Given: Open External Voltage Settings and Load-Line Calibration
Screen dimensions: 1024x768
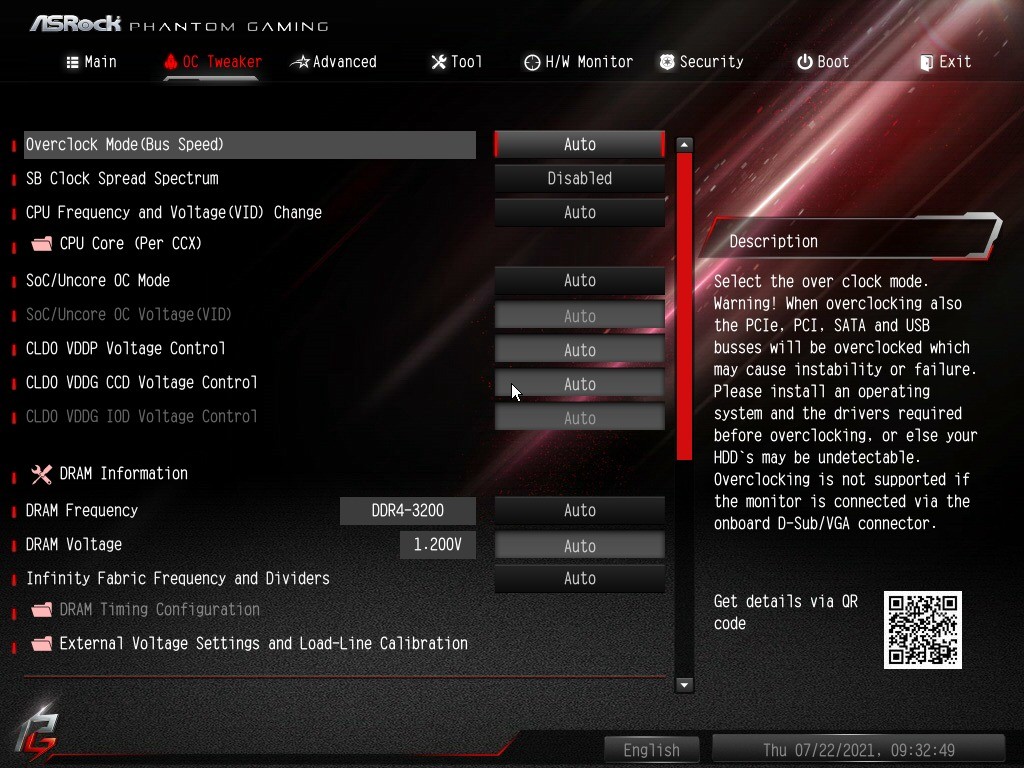Looking at the screenshot, I should click(x=263, y=643).
